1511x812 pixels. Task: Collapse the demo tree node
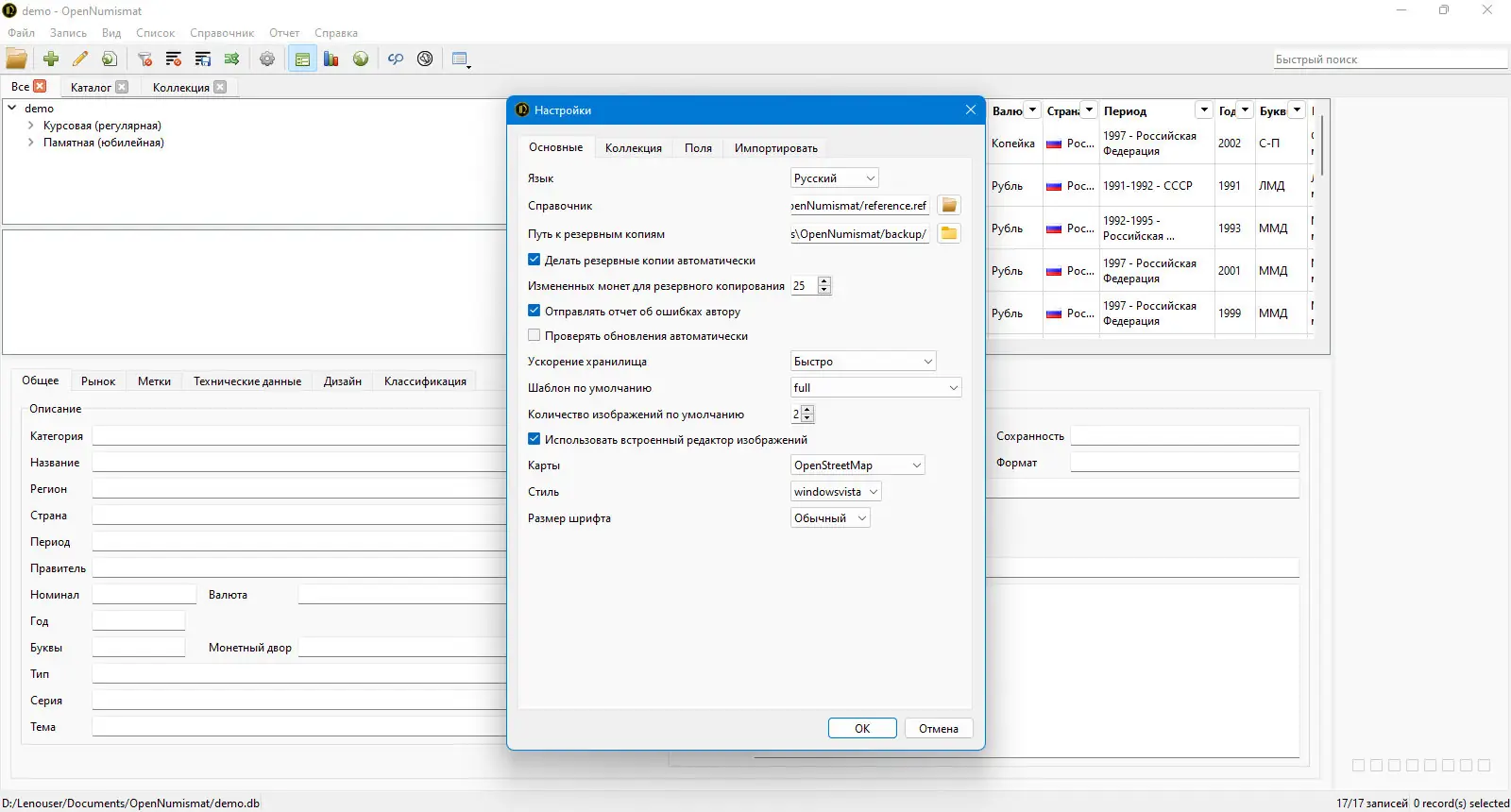pos(12,108)
